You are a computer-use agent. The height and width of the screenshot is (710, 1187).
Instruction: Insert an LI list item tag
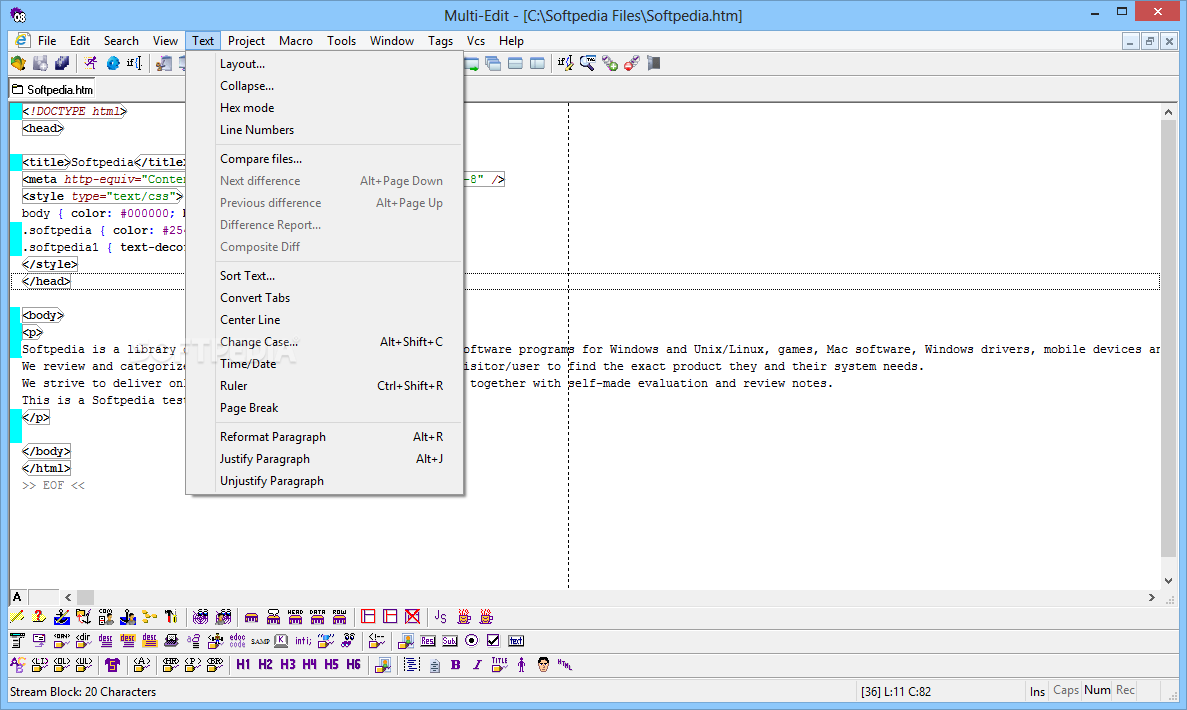tap(39, 665)
